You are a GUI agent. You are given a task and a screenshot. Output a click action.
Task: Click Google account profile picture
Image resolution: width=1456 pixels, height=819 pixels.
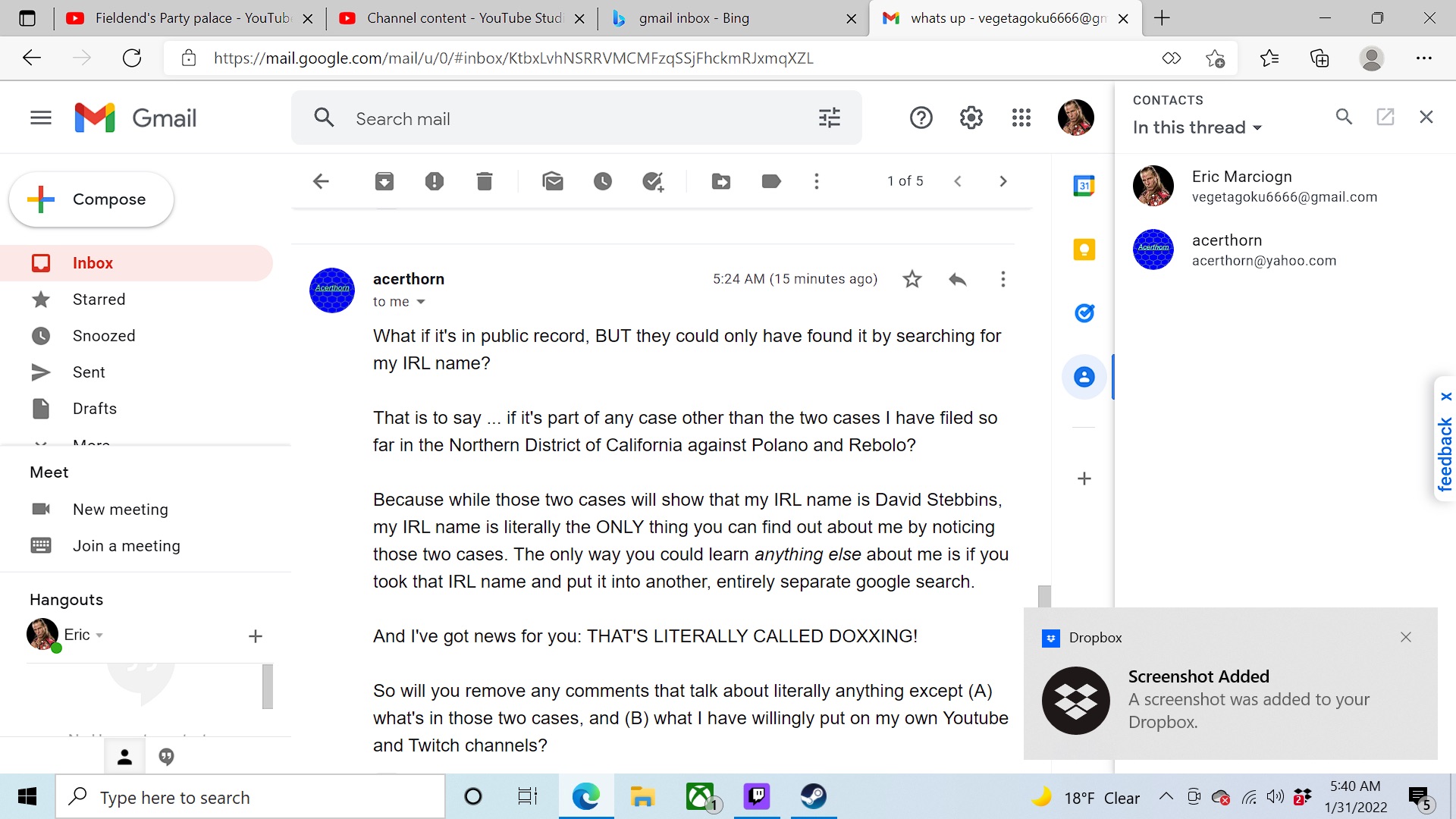(1076, 118)
